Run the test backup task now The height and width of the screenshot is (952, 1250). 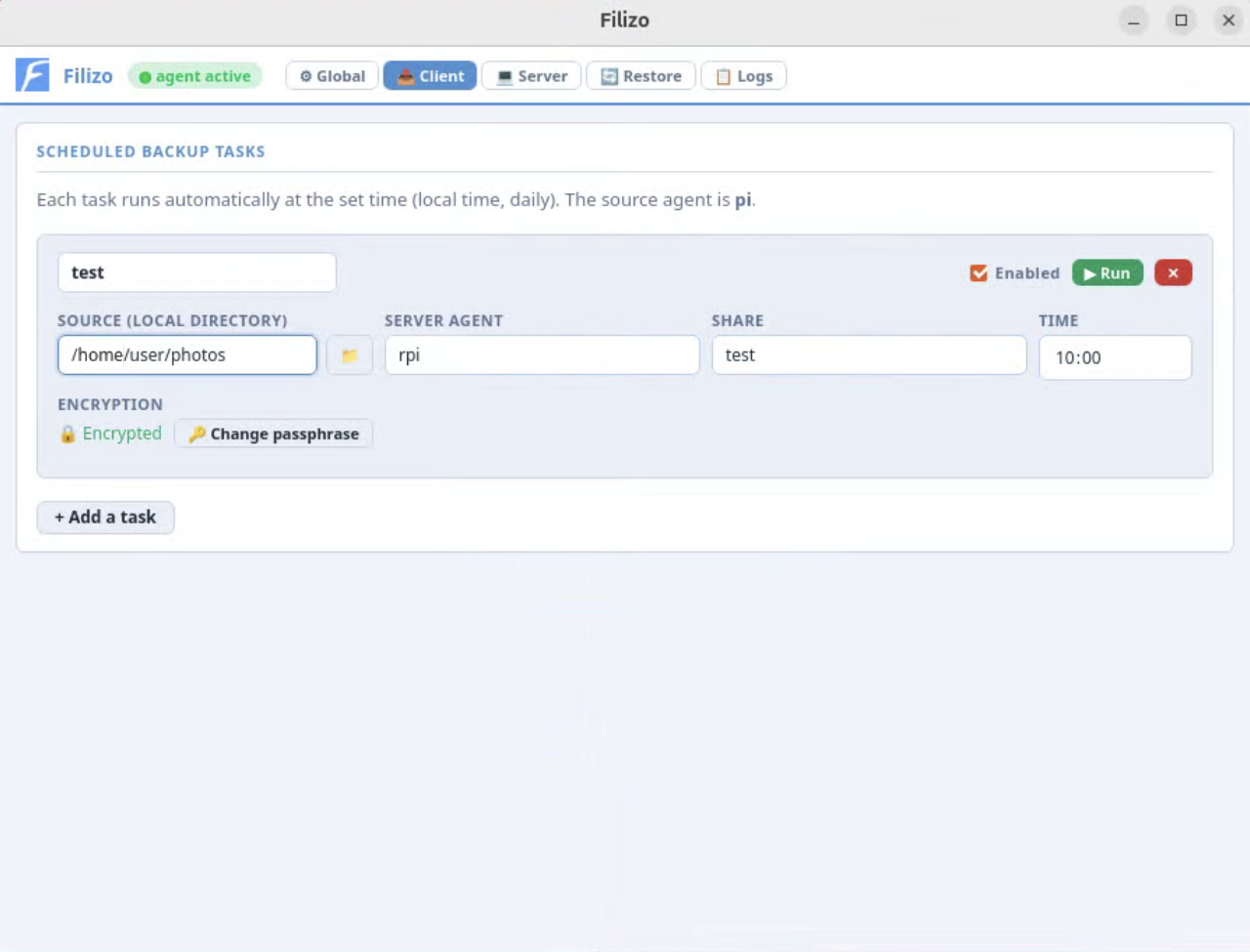pyautogui.click(x=1107, y=273)
